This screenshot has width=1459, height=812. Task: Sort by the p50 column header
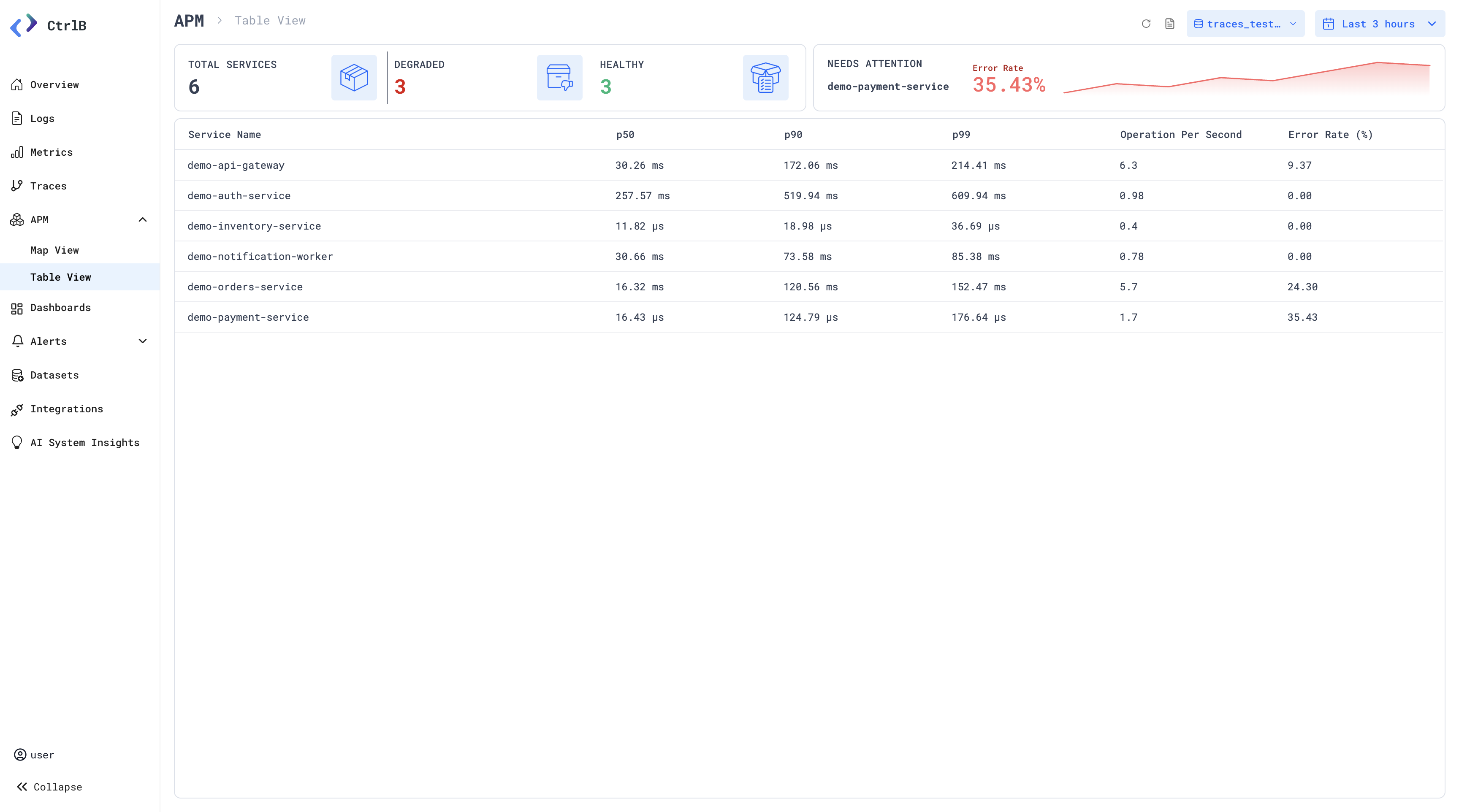click(625, 135)
